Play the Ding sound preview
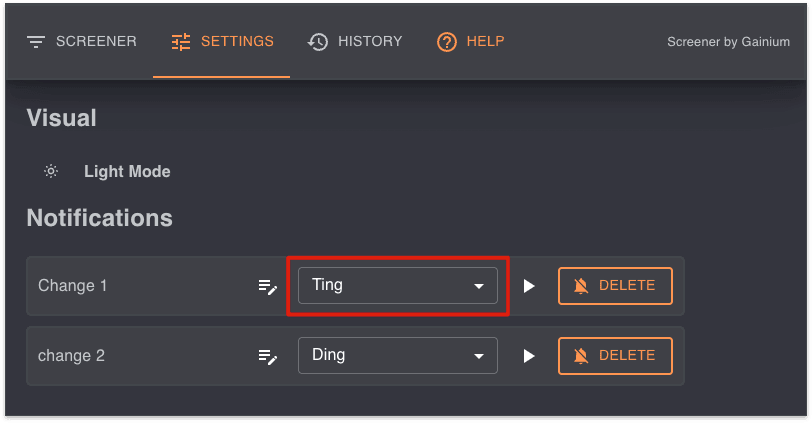Image resolution: width=812 pixels, height=423 pixels. (x=529, y=356)
